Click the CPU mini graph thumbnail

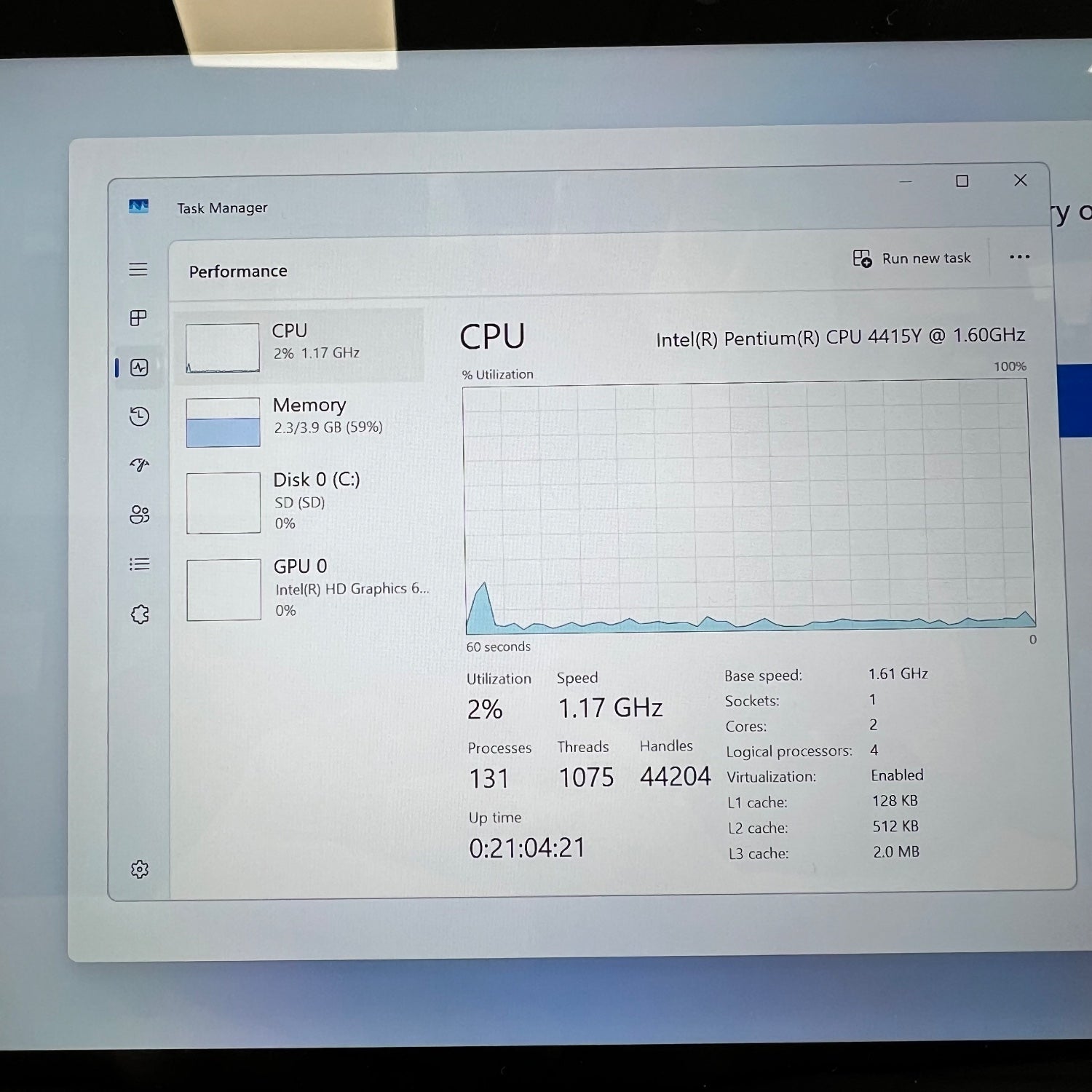[x=222, y=348]
